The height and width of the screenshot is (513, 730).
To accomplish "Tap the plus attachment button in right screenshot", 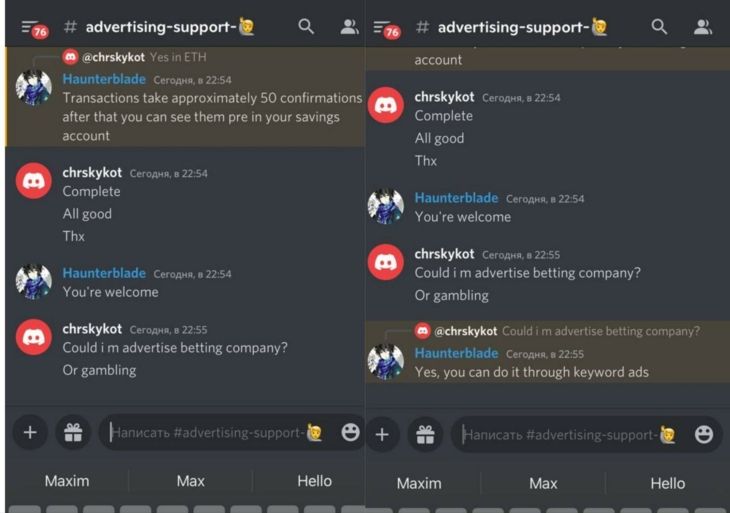I will pyautogui.click(x=382, y=435).
